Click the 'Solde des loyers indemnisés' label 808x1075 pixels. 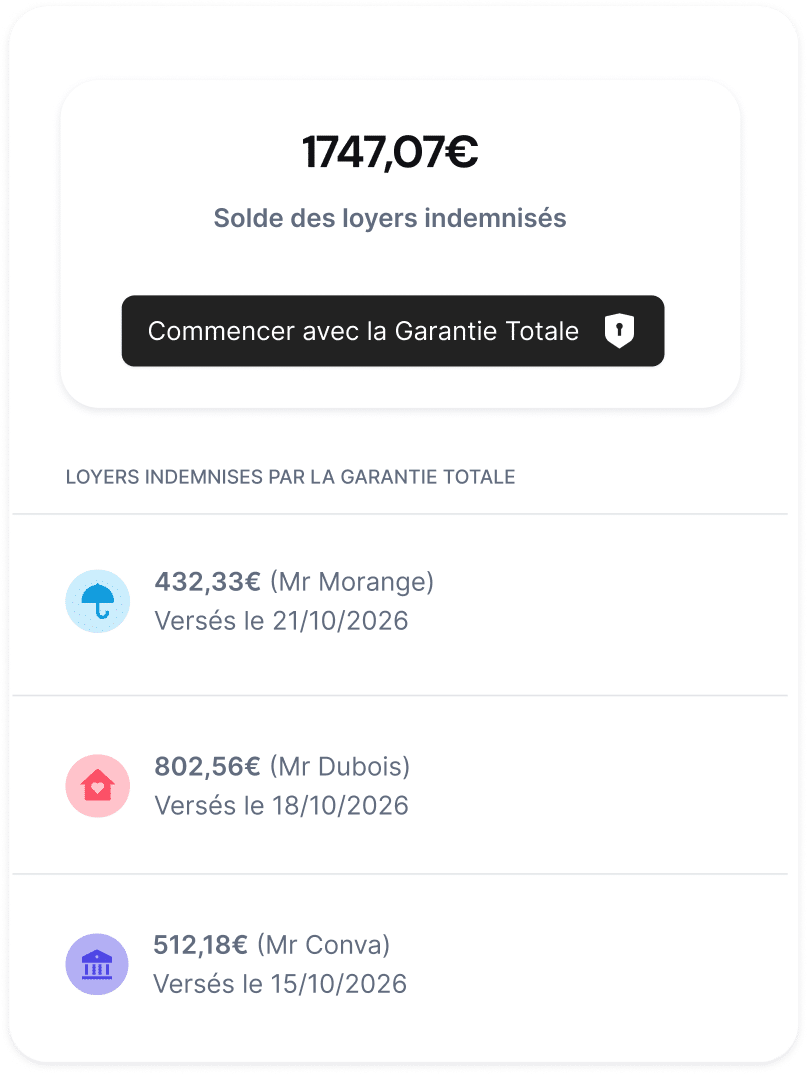tap(390, 218)
